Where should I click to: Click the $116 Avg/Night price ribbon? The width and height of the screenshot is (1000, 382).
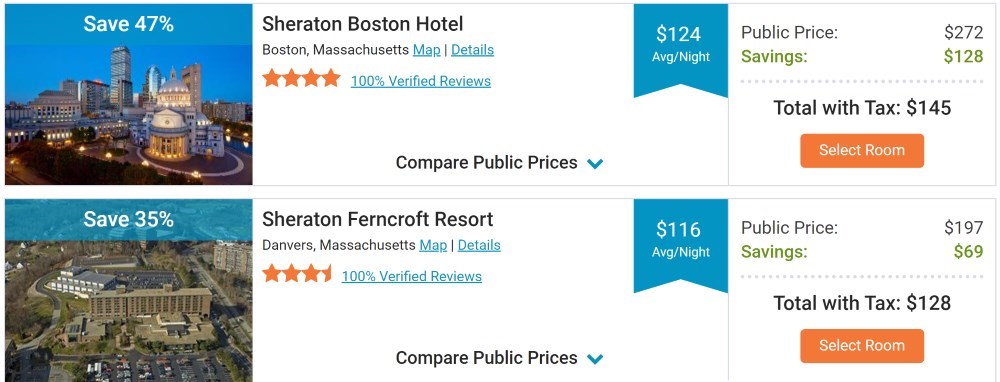[x=680, y=246]
